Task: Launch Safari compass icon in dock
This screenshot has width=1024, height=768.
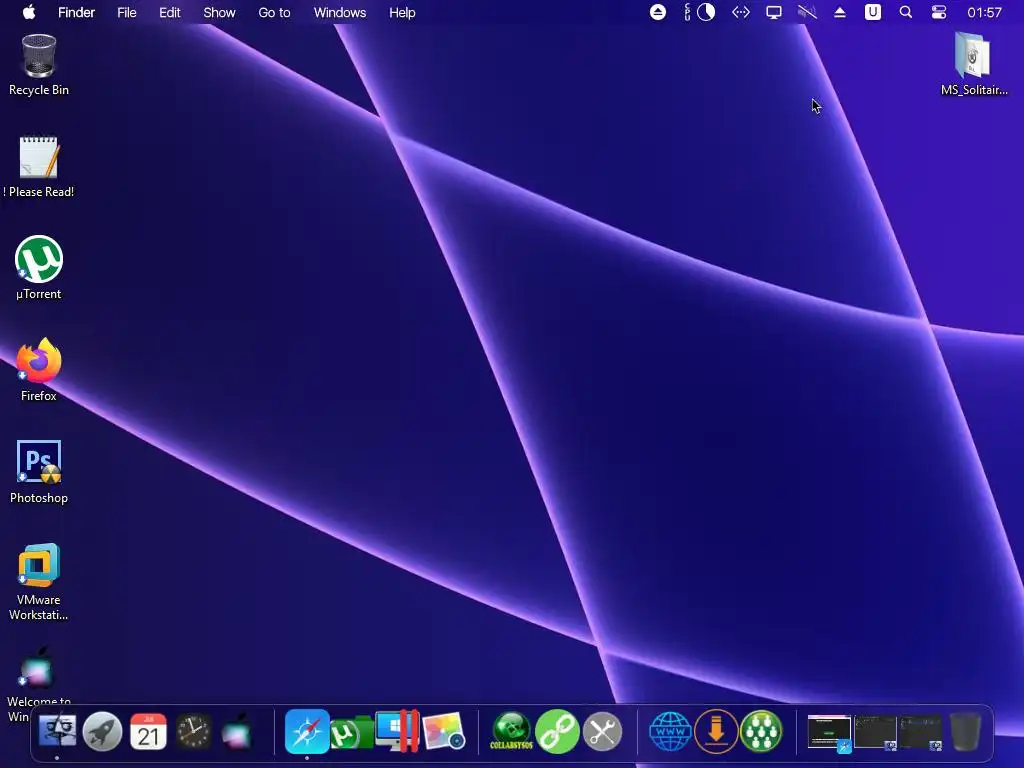Action: (x=307, y=731)
